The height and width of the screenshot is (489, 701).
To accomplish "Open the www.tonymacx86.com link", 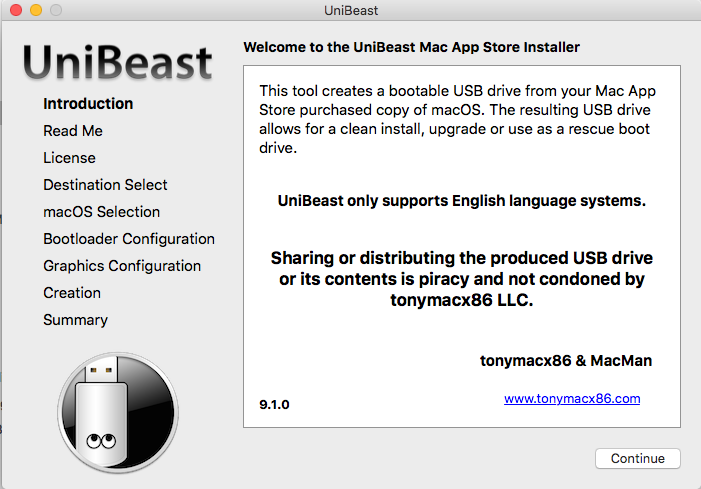I will pos(572,398).
